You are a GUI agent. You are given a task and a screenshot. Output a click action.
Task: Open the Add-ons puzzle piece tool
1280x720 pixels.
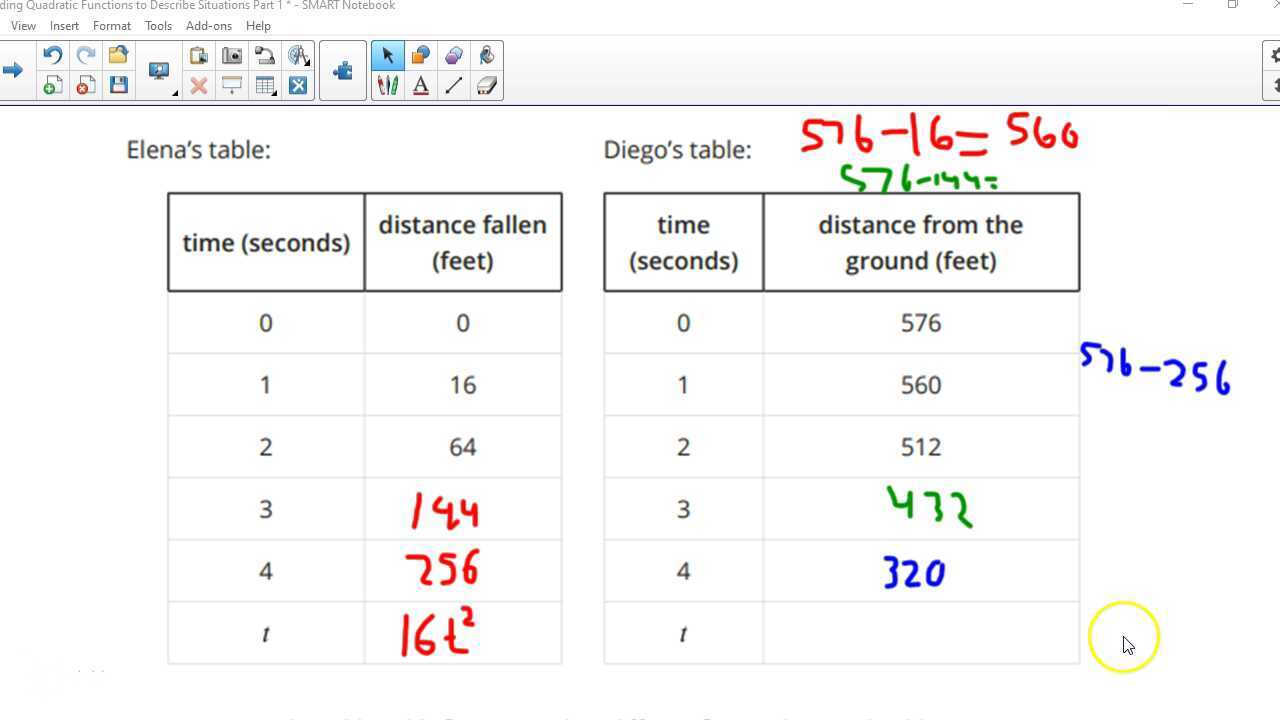[343, 70]
